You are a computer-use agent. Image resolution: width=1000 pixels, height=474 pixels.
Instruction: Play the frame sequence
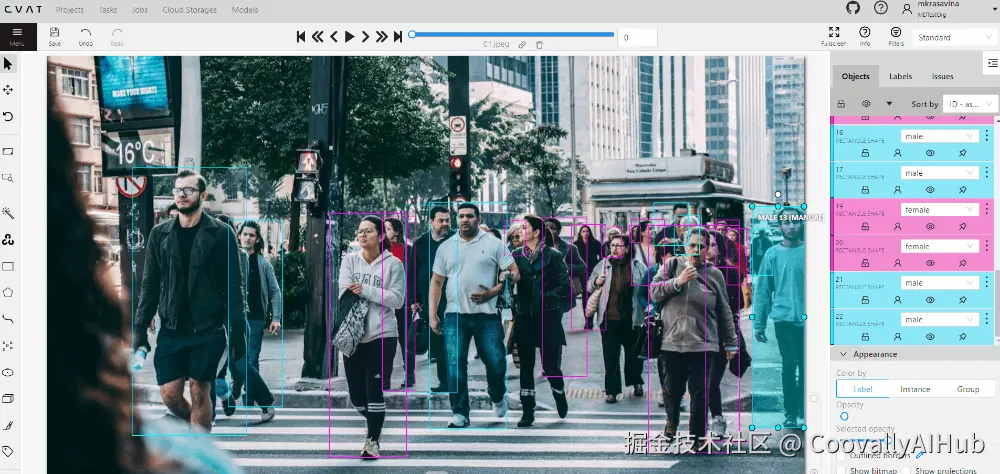(x=349, y=36)
